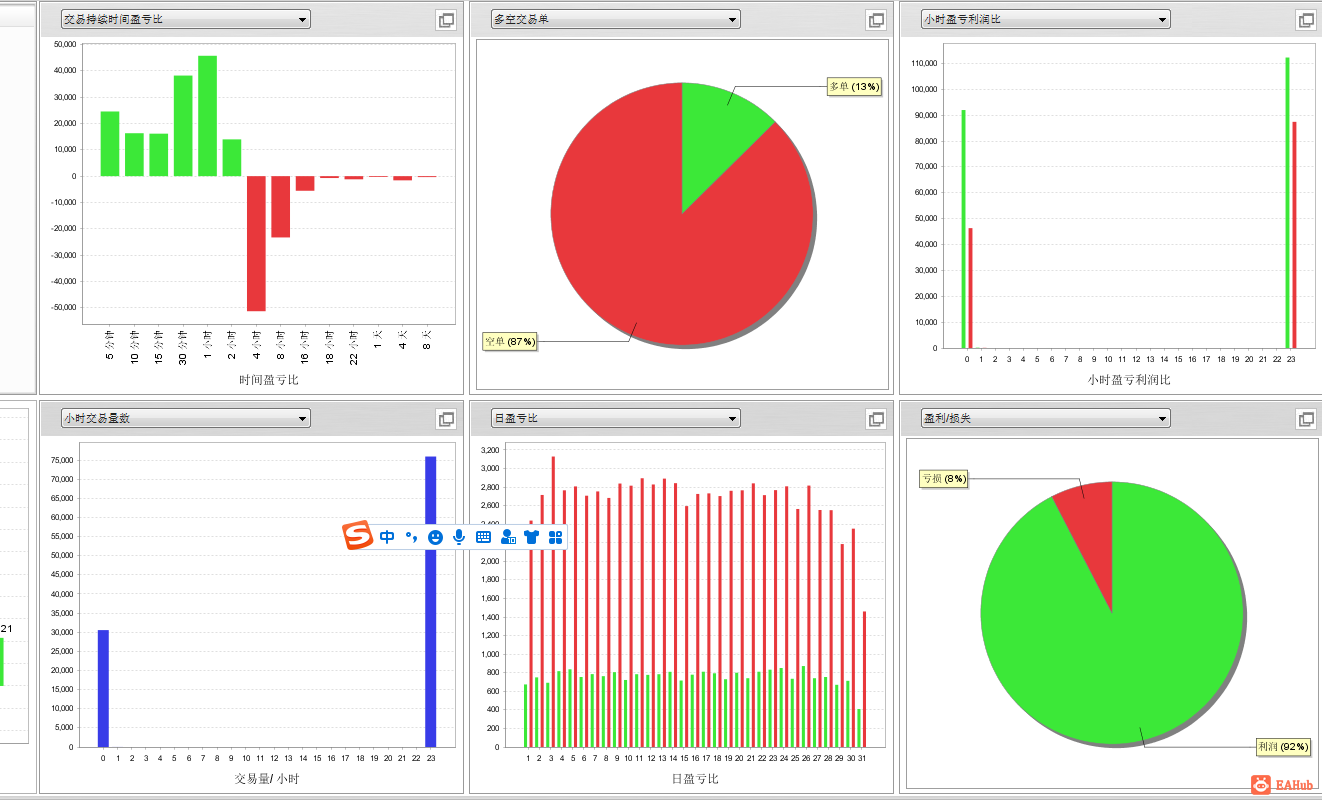Open the toolbox grid icon on IME bar

(x=556, y=537)
